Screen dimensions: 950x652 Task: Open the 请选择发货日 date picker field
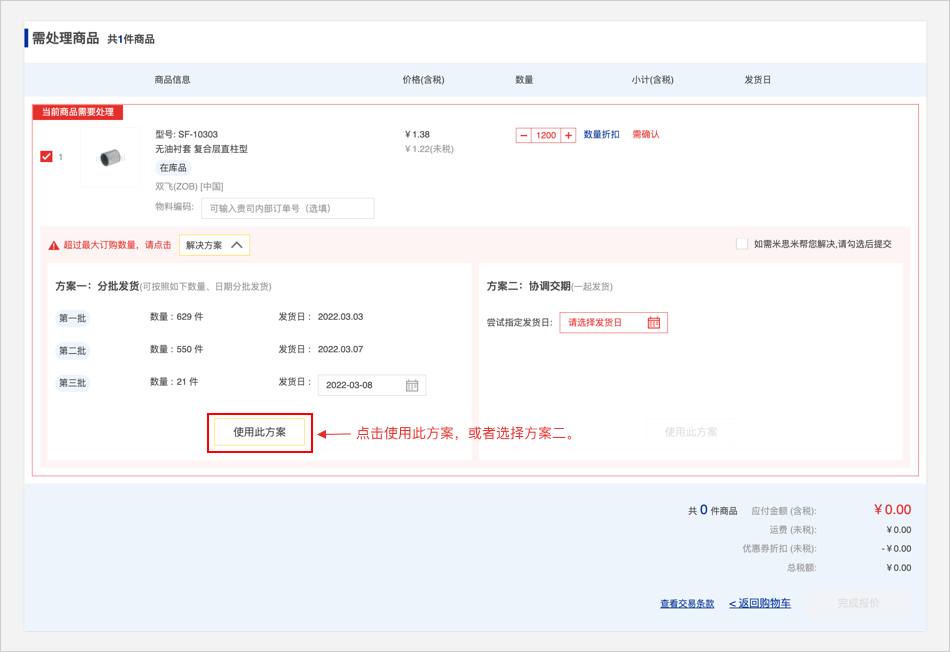point(604,322)
